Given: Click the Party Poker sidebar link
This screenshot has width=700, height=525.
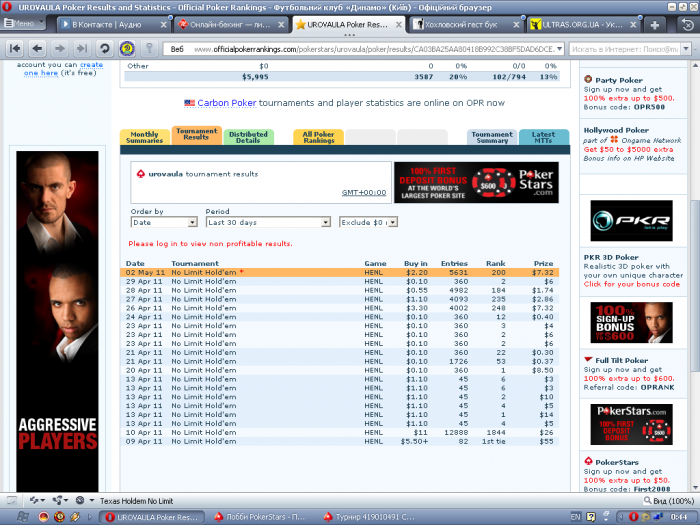Looking at the screenshot, I should [x=619, y=80].
